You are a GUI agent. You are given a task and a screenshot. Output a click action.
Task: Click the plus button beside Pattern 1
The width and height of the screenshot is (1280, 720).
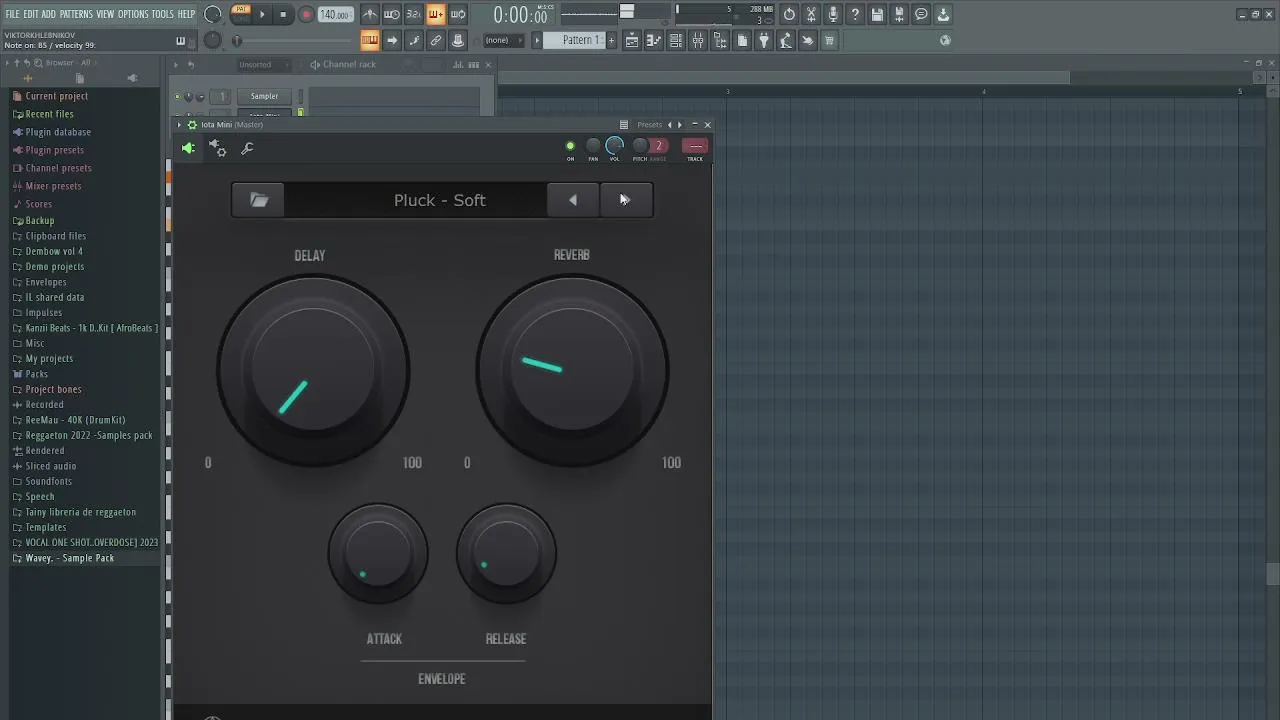pos(611,40)
